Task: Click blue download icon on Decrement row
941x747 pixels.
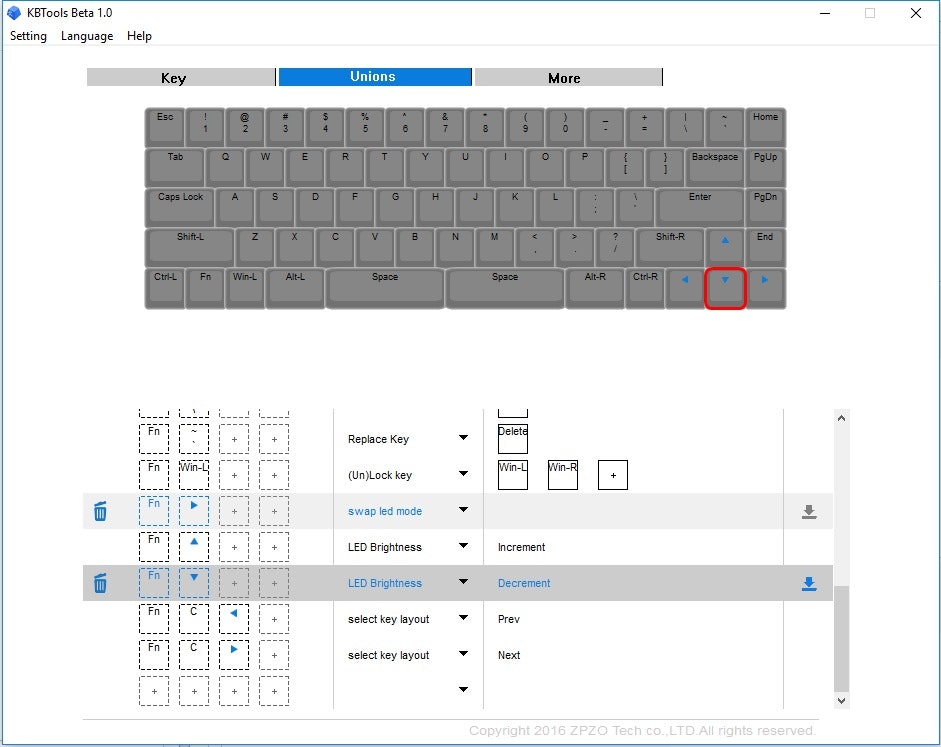Action: 809,583
